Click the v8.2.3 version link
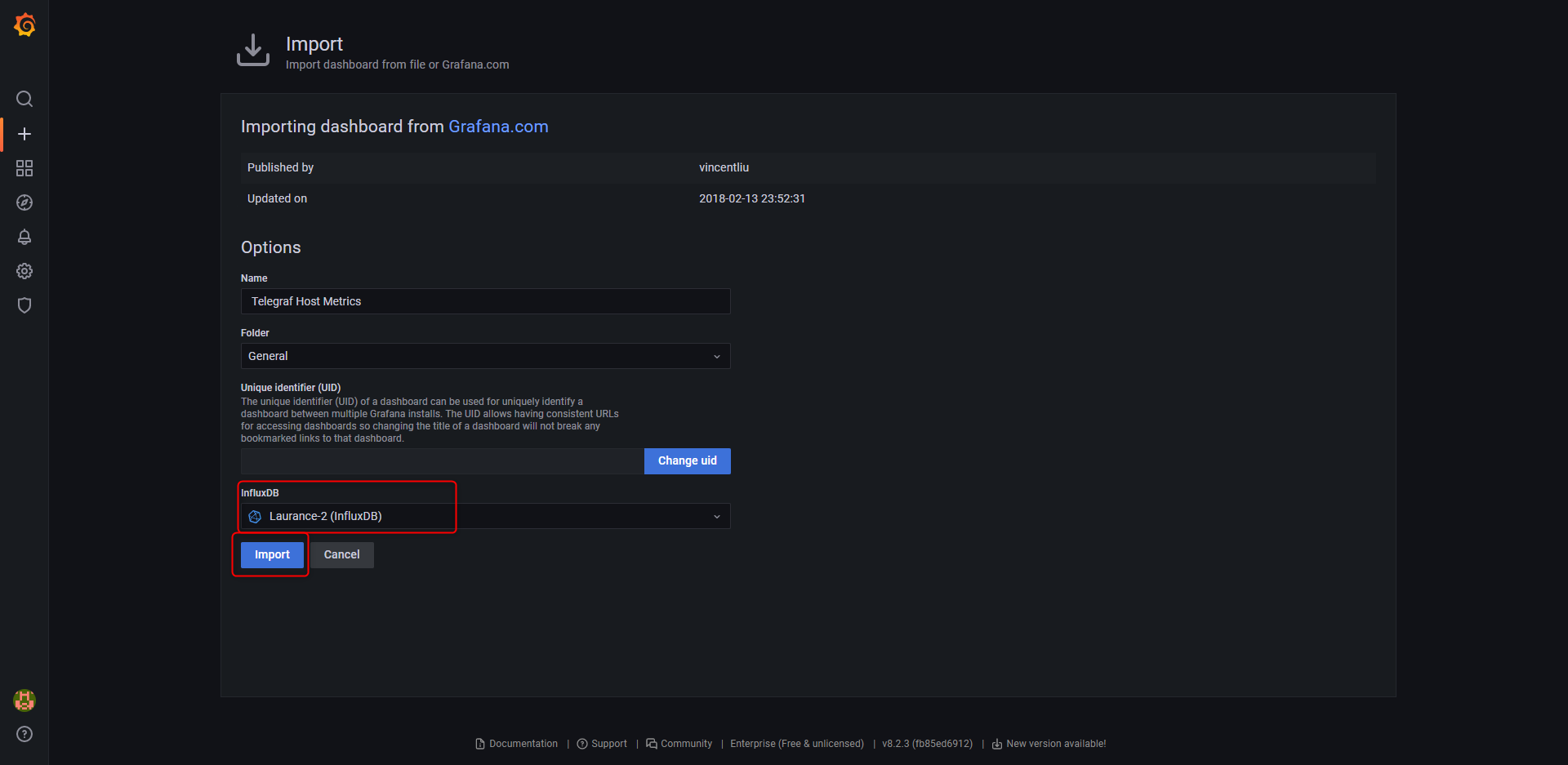The image size is (1568, 765). (927, 744)
